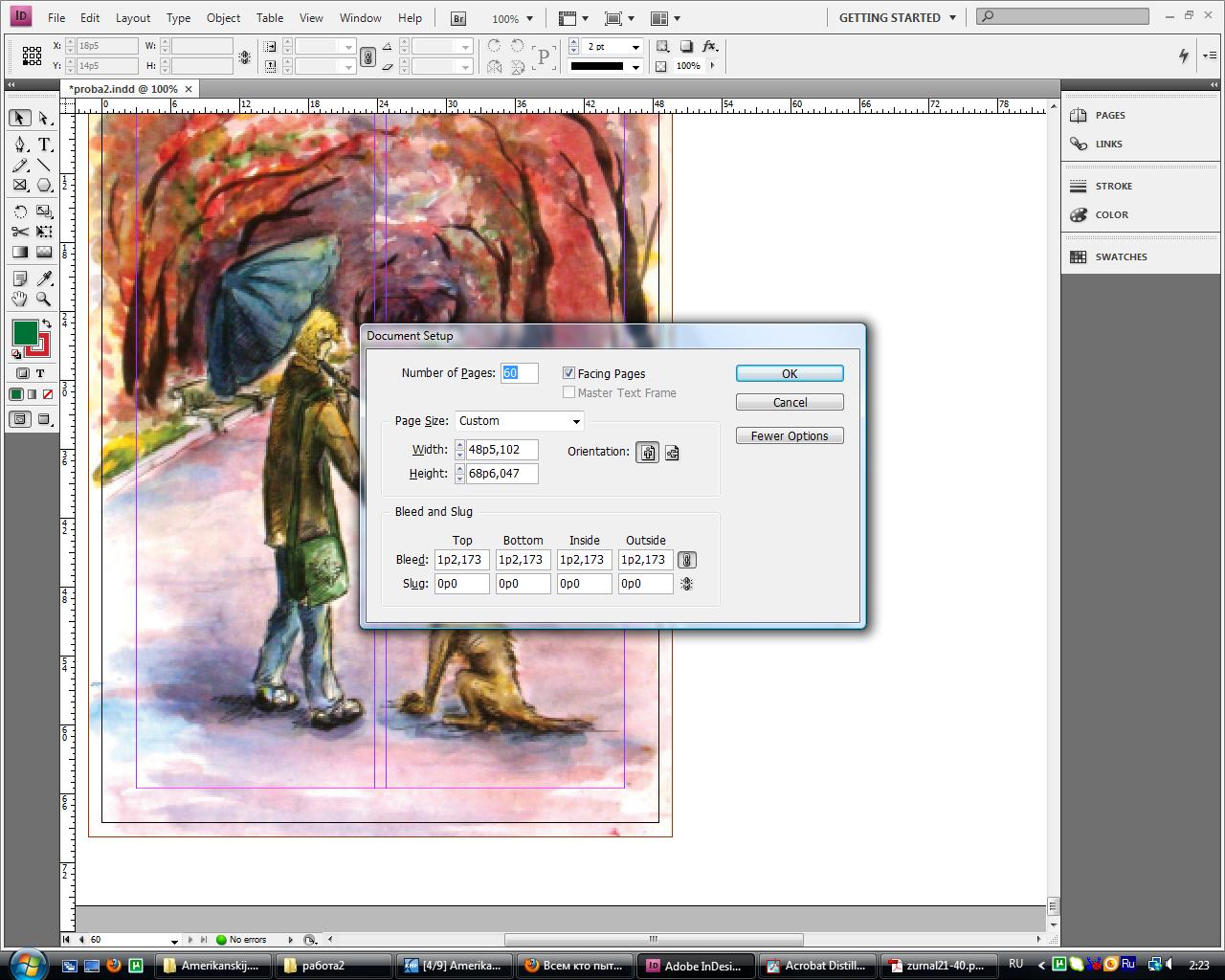Viewport: 1225px width, 980px height.
Task: Open the Object menu
Action: click(x=223, y=18)
